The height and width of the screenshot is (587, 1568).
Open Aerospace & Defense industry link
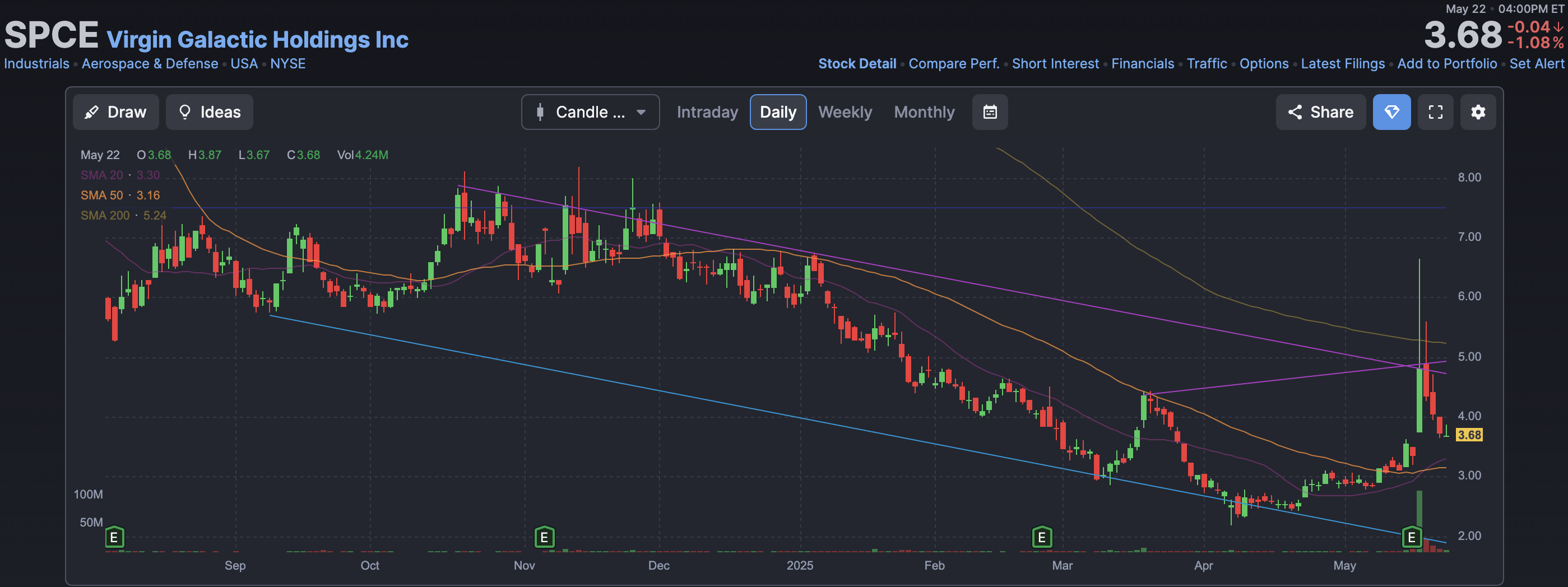click(150, 64)
